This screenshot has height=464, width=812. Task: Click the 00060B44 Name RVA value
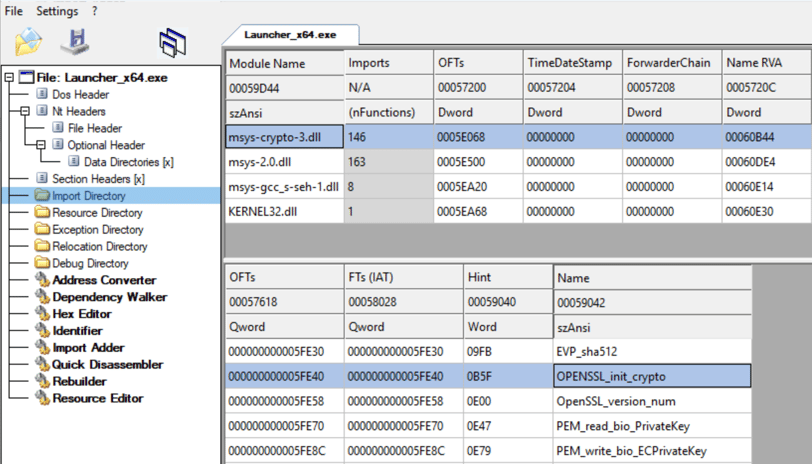pyautogui.click(x=749, y=137)
